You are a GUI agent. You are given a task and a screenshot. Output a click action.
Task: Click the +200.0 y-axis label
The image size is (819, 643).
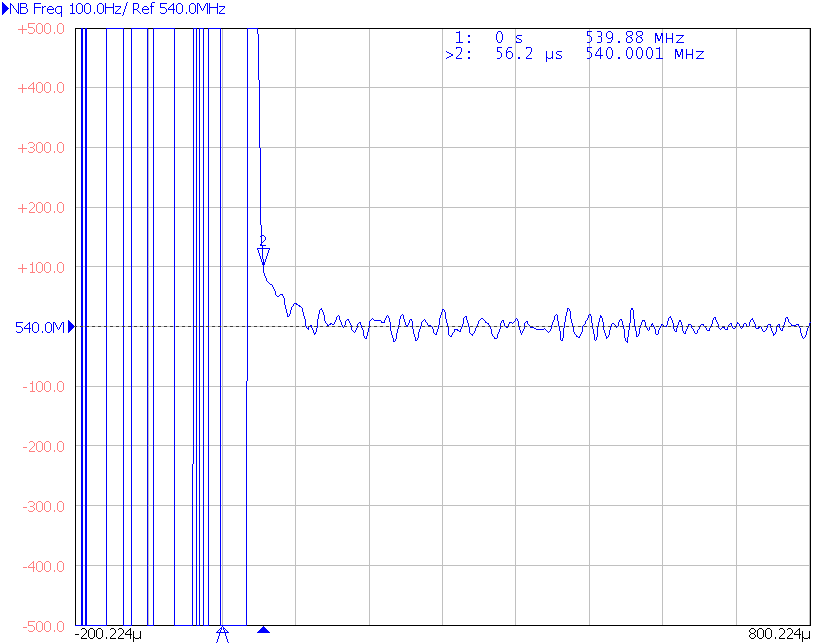click(x=41, y=208)
